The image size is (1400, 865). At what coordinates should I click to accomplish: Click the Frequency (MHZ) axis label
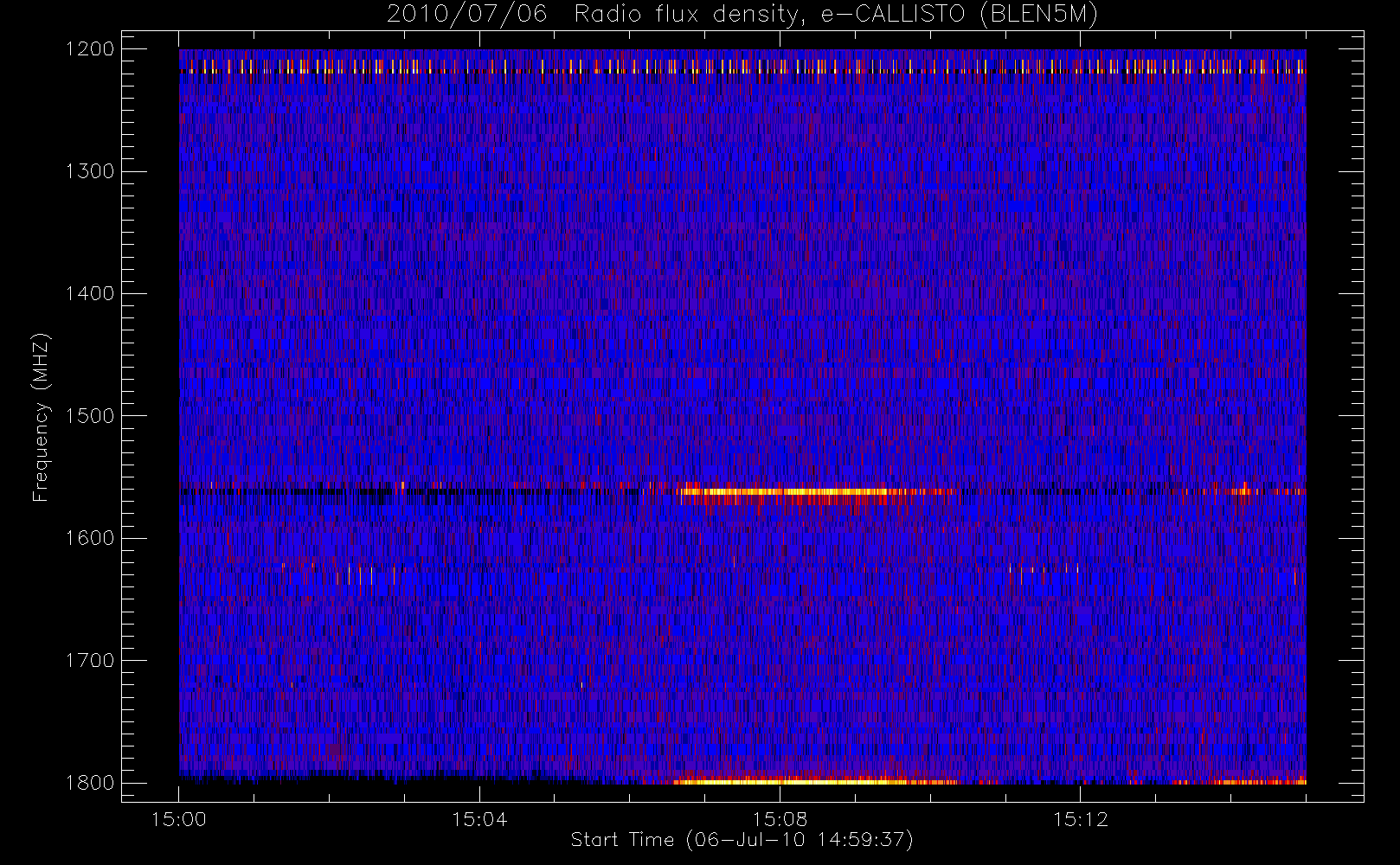[x=40, y=417]
